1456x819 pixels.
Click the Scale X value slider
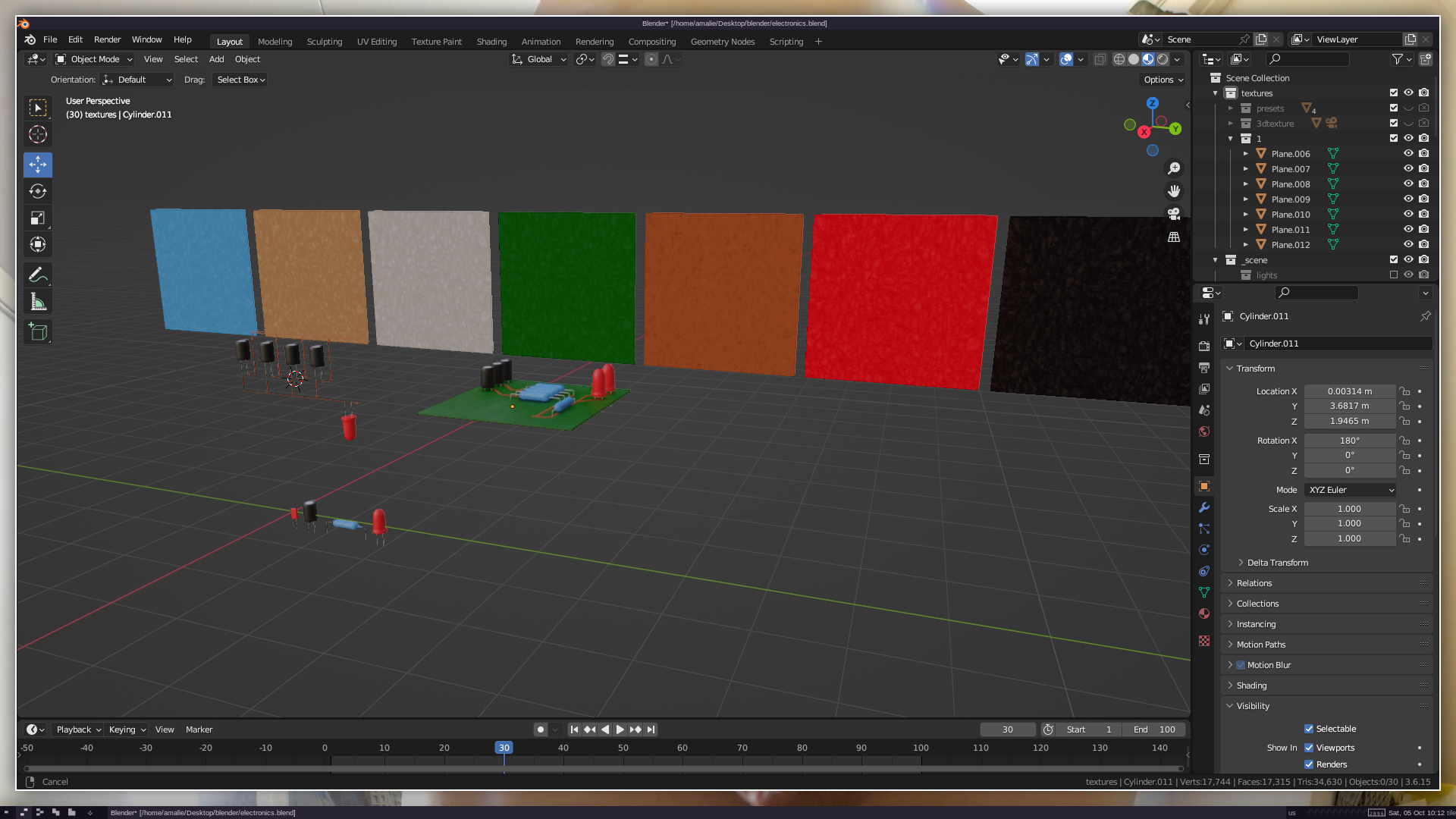[x=1349, y=509]
